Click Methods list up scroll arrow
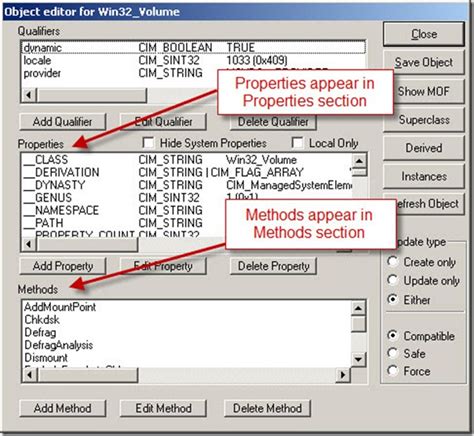Image resolution: width=474 pixels, height=436 pixels. click(x=358, y=308)
